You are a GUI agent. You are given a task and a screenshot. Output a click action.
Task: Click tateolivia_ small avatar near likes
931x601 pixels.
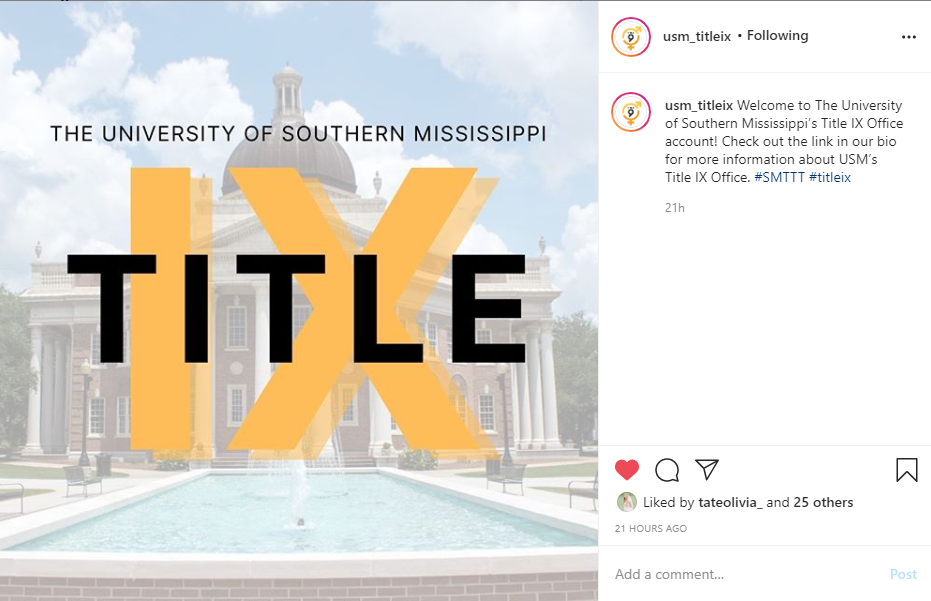click(x=626, y=502)
